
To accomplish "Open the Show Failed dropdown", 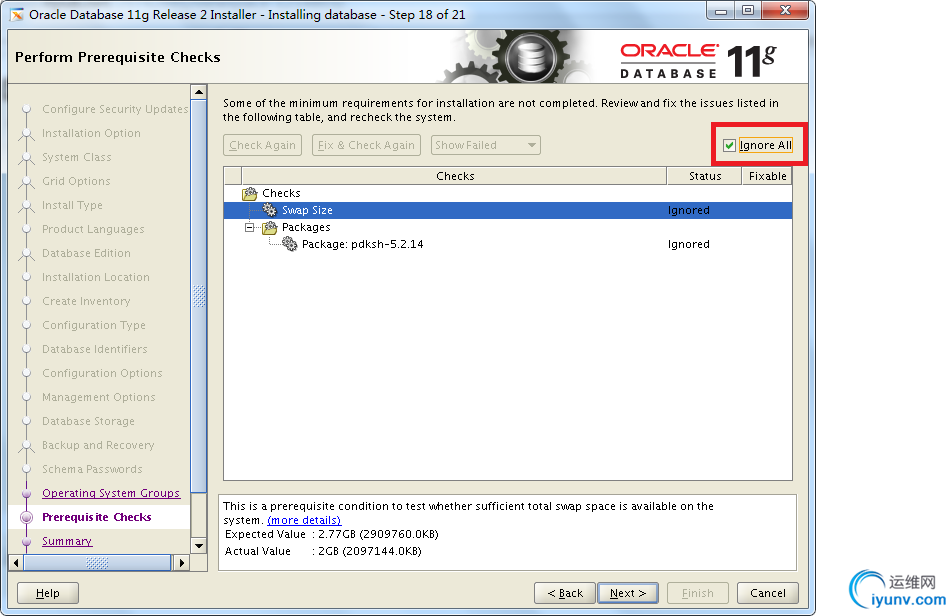I will (x=486, y=145).
